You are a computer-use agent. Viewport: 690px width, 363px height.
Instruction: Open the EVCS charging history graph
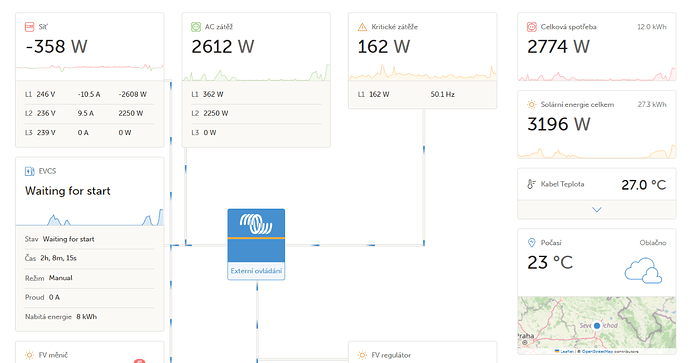coord(90,217)
